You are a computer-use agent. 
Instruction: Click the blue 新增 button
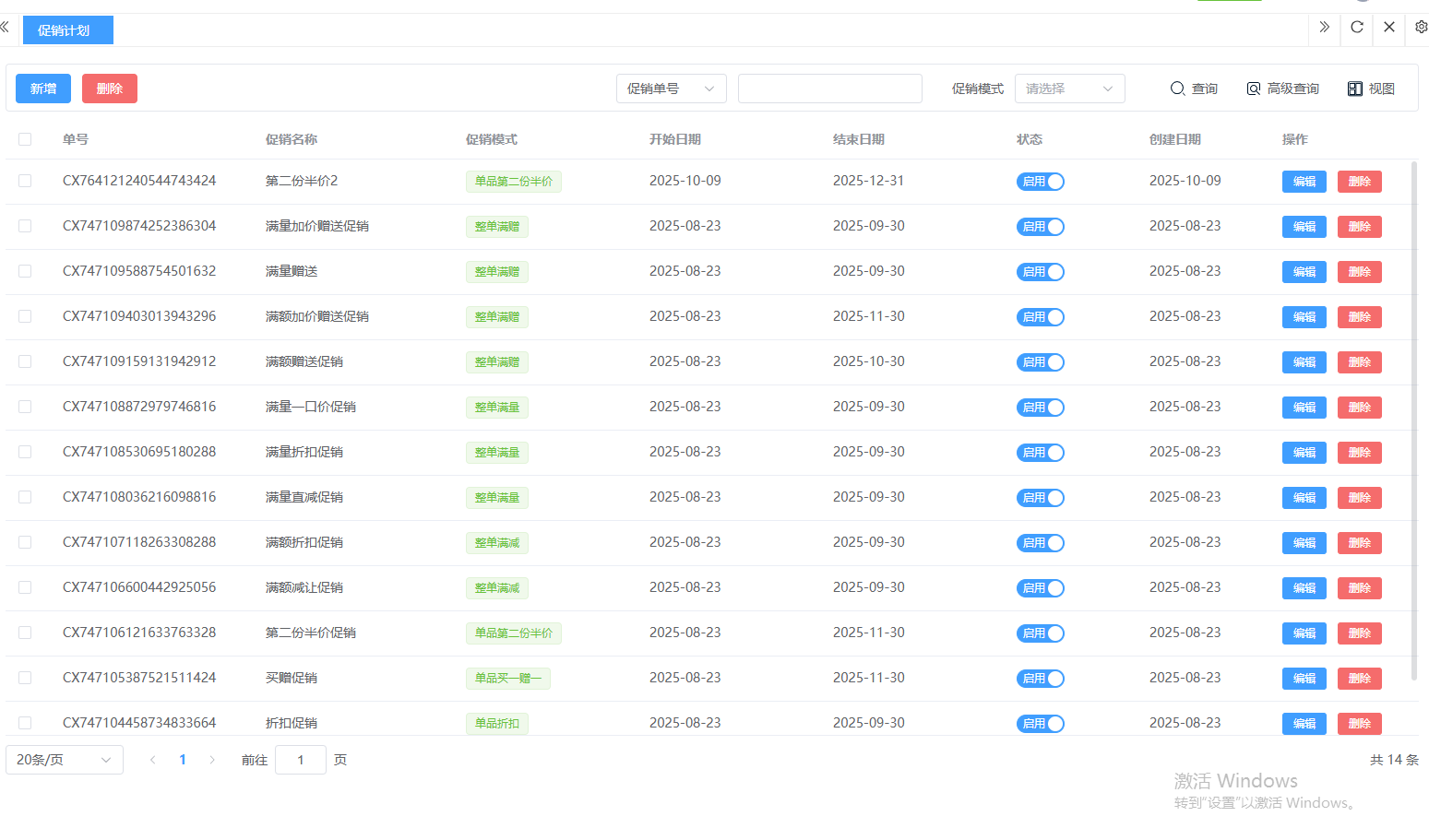pos(43,89)
